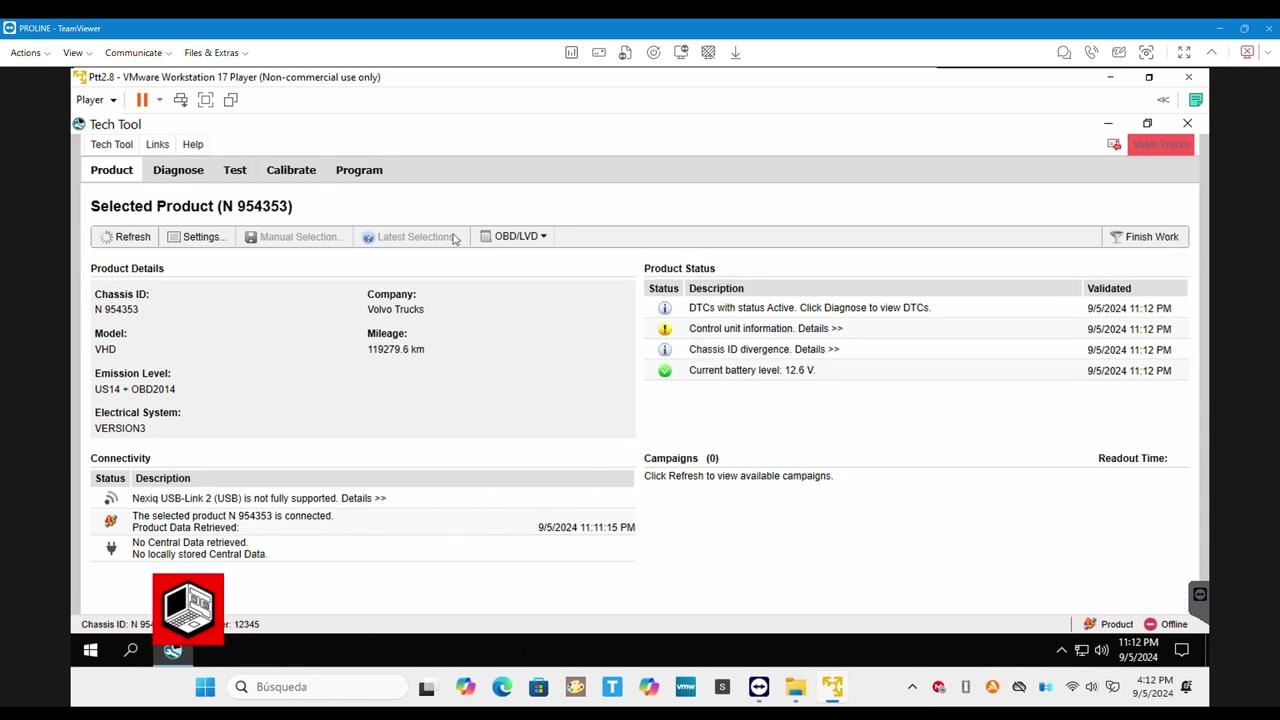Image resolution: width=1280 pixels, height=720 pixels.
Task: Enter VMware Player full screen mode
Action: (x=205, y=99)
